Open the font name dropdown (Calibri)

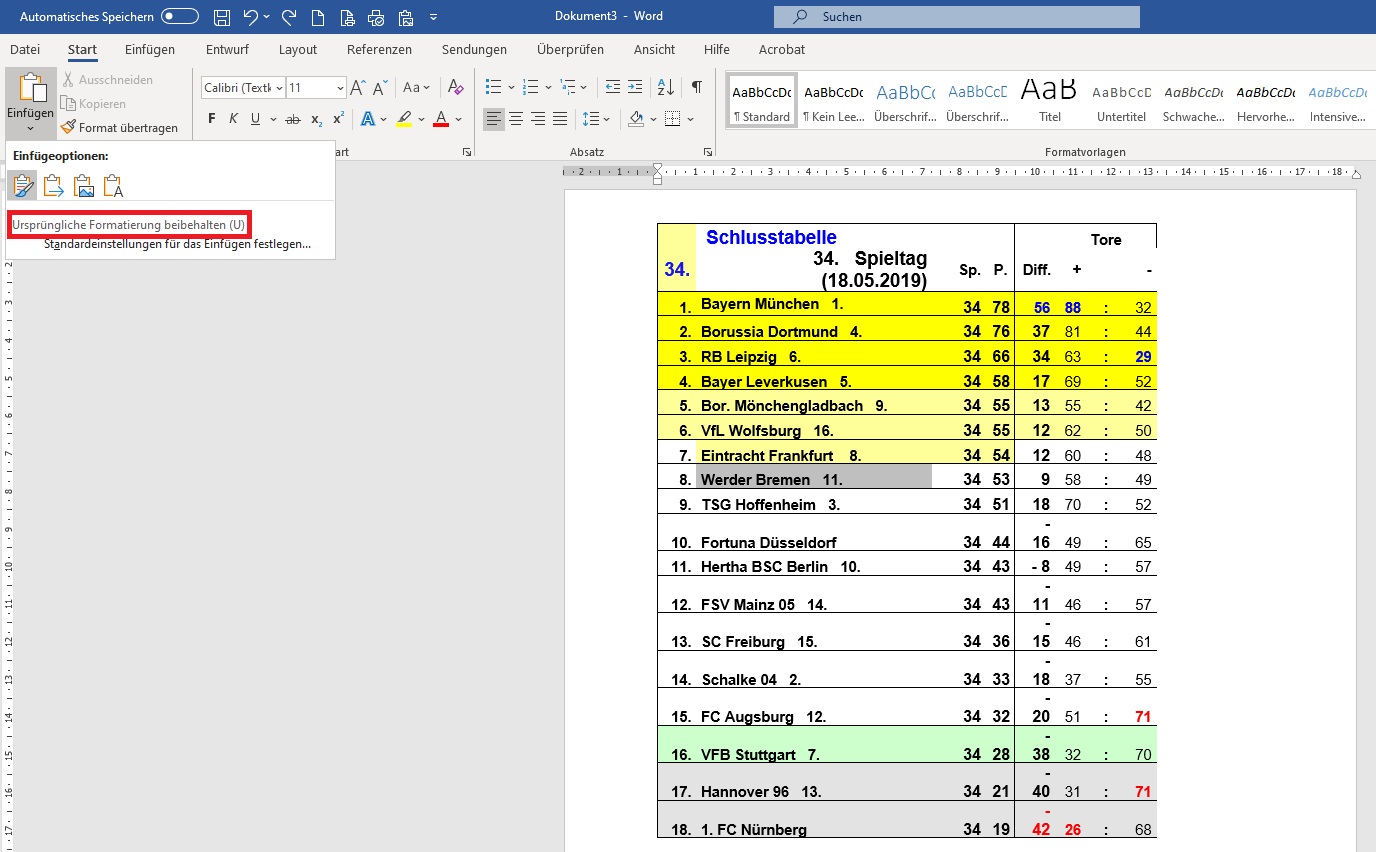pos(279,88)
